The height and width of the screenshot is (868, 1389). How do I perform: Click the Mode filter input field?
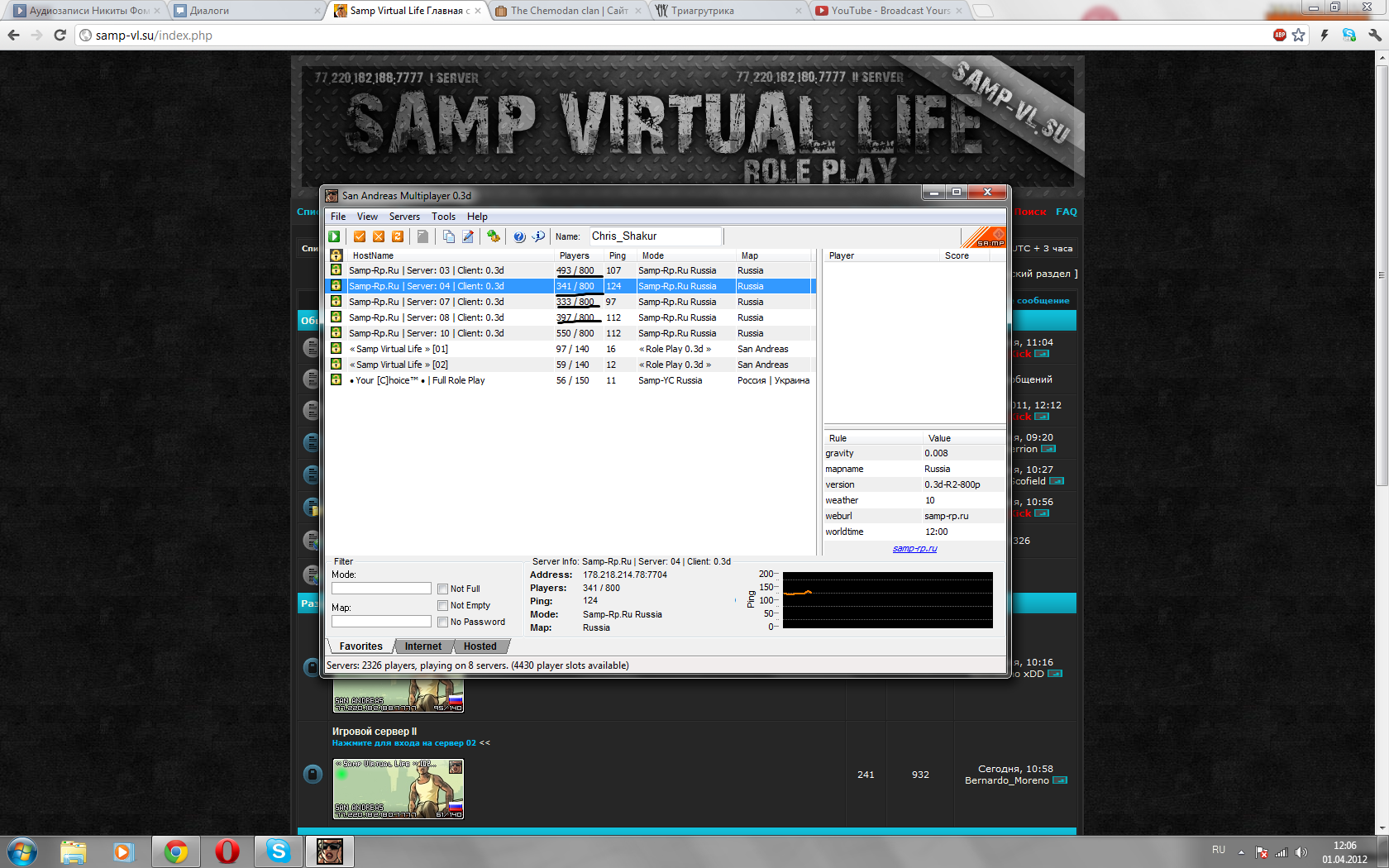coord(381,589)
